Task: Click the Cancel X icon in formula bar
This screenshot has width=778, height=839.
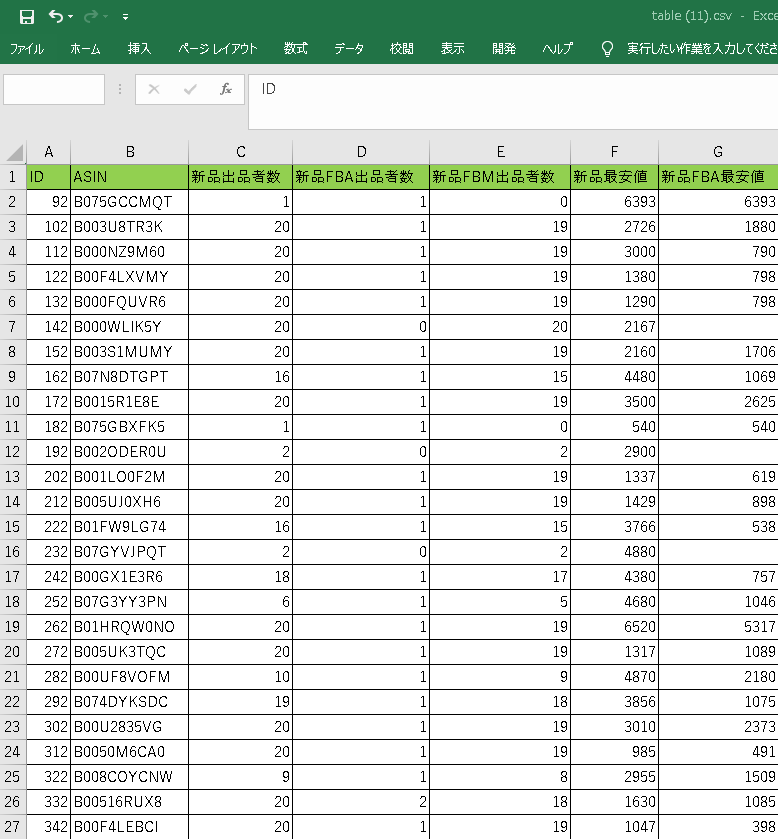Action: 153,89
